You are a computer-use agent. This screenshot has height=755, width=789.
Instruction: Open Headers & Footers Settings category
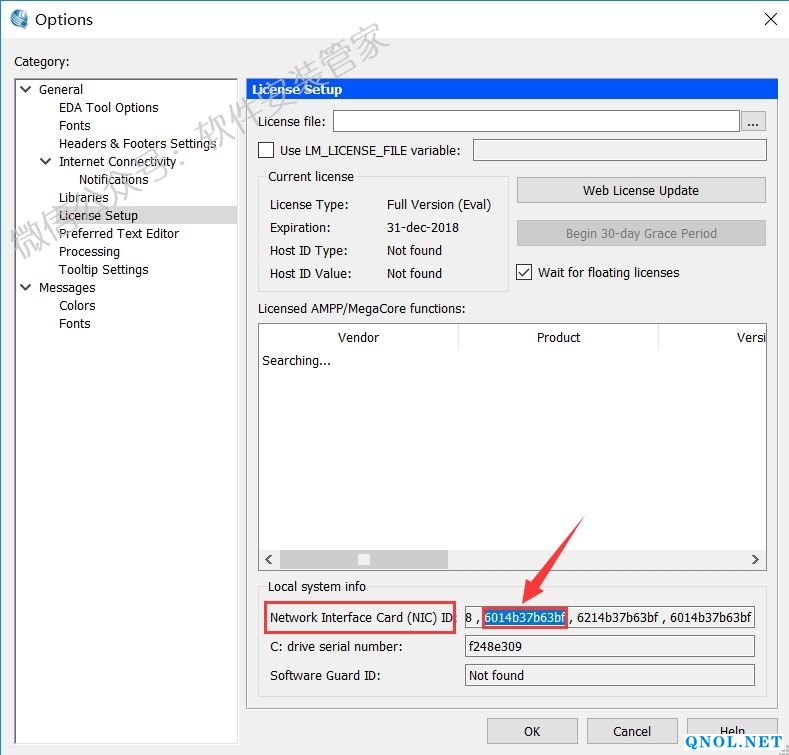[137, 144]
